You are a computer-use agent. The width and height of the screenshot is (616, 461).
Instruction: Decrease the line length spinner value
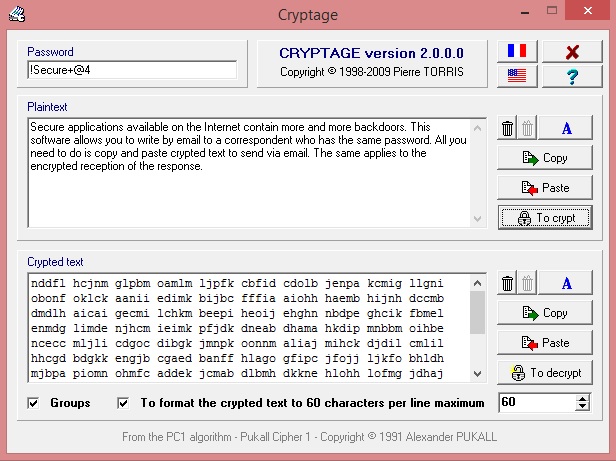pos(583,407)
